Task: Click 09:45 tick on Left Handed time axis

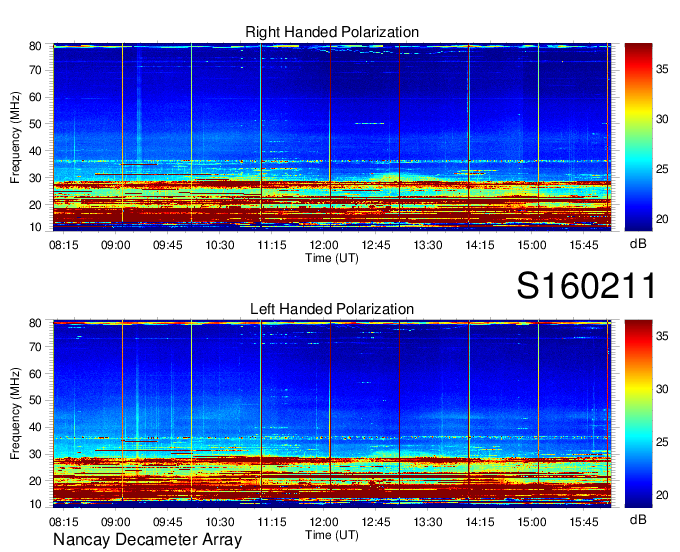Action: [x=168, y=522]
